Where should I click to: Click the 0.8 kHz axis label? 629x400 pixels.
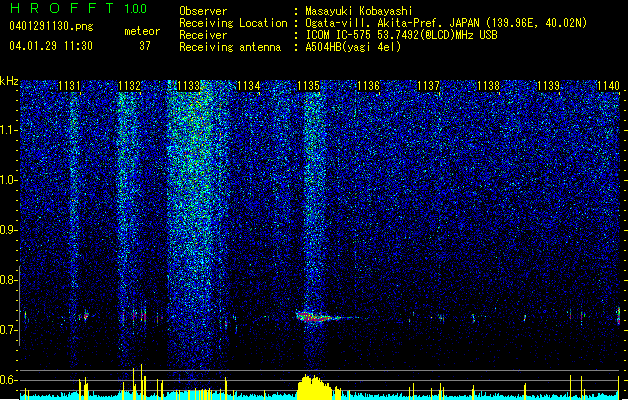pos(8,280)
